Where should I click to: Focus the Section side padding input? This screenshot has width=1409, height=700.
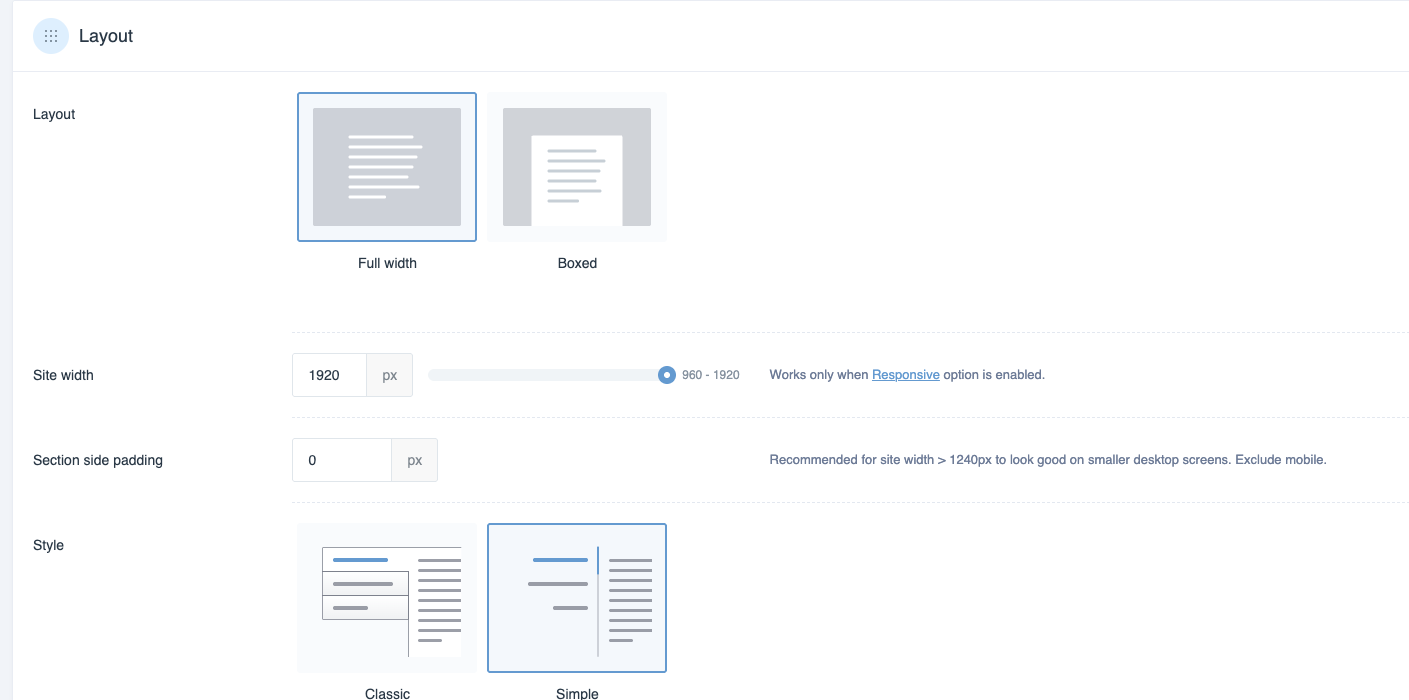coord(342,460)
